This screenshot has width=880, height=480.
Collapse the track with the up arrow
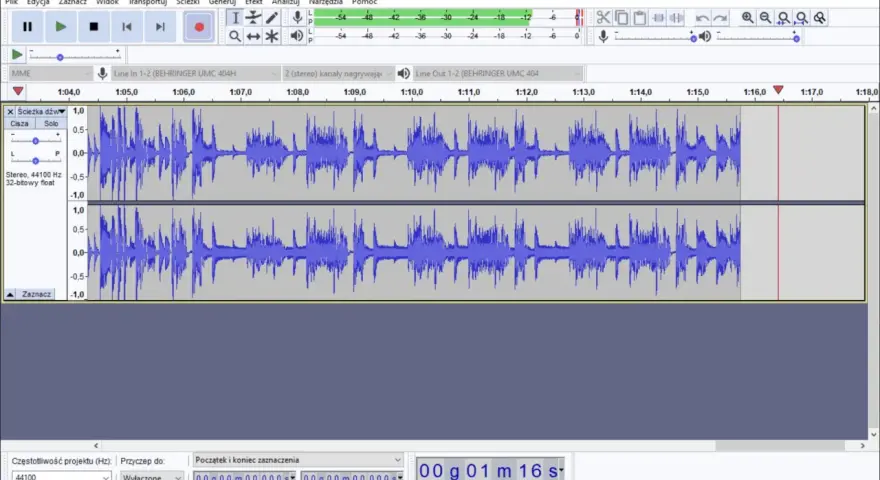tap(10, 294)
